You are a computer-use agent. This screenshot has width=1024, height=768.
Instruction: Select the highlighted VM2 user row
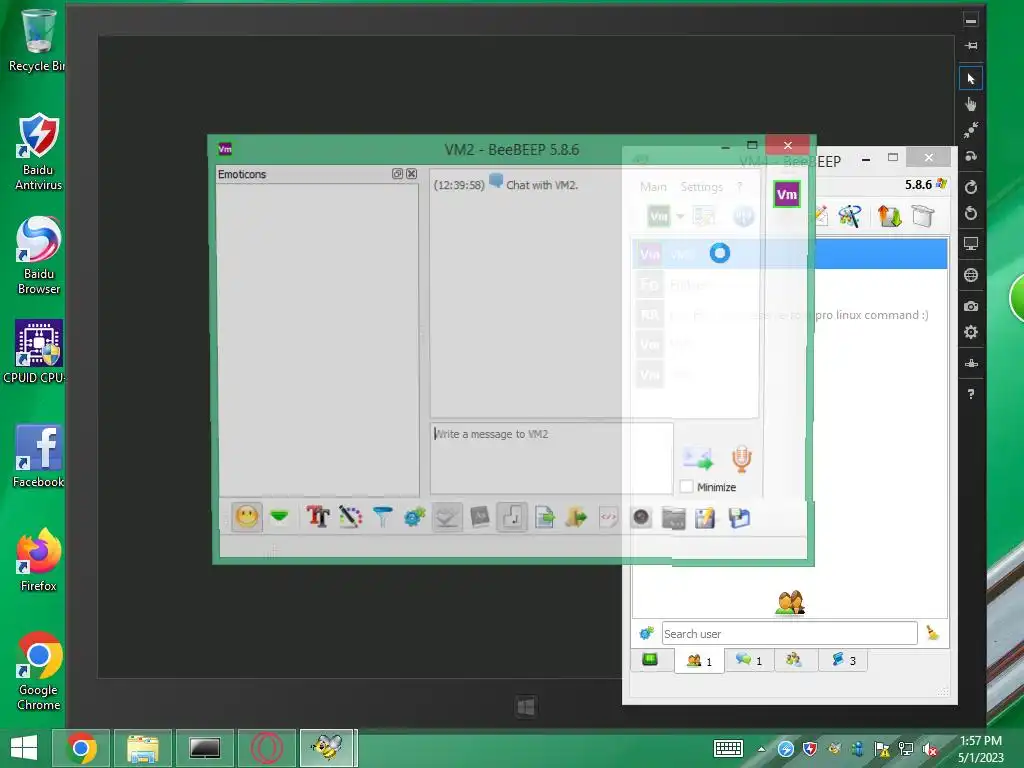pos(790,253)
